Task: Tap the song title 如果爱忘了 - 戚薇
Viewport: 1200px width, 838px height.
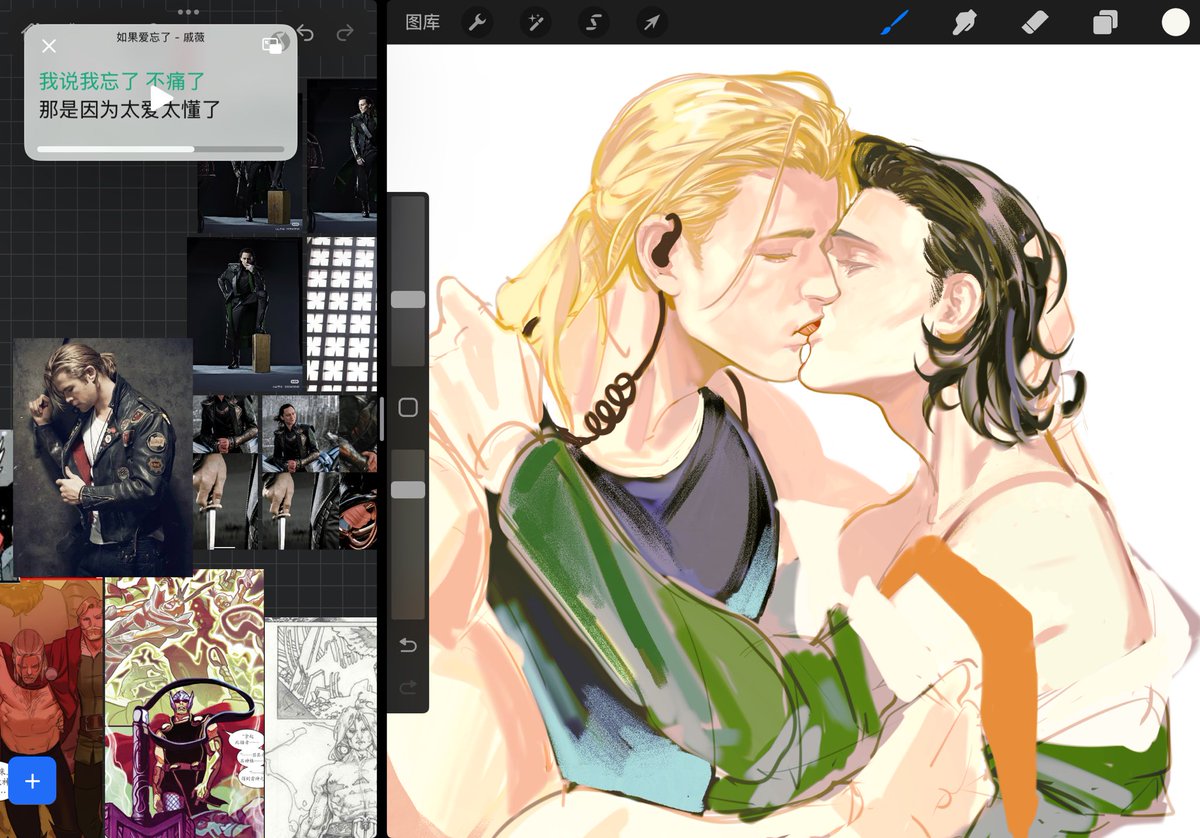Action: point(160,37)
